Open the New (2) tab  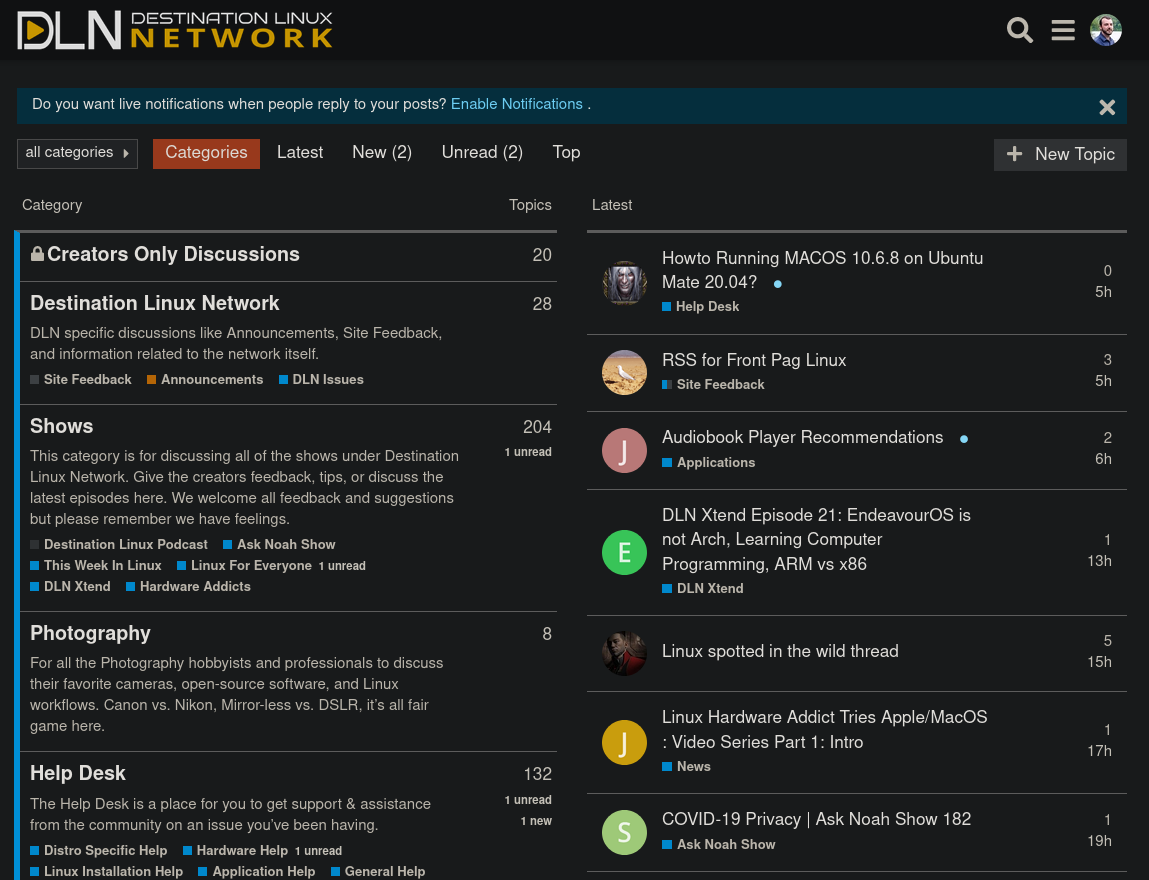[x=382, y=152]
